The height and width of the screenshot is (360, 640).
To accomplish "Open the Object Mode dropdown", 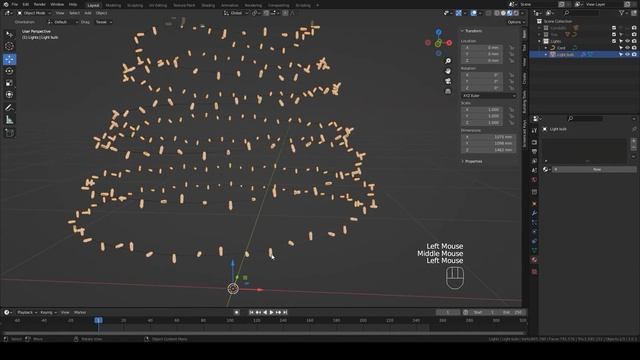I will (x=34, y=13).
